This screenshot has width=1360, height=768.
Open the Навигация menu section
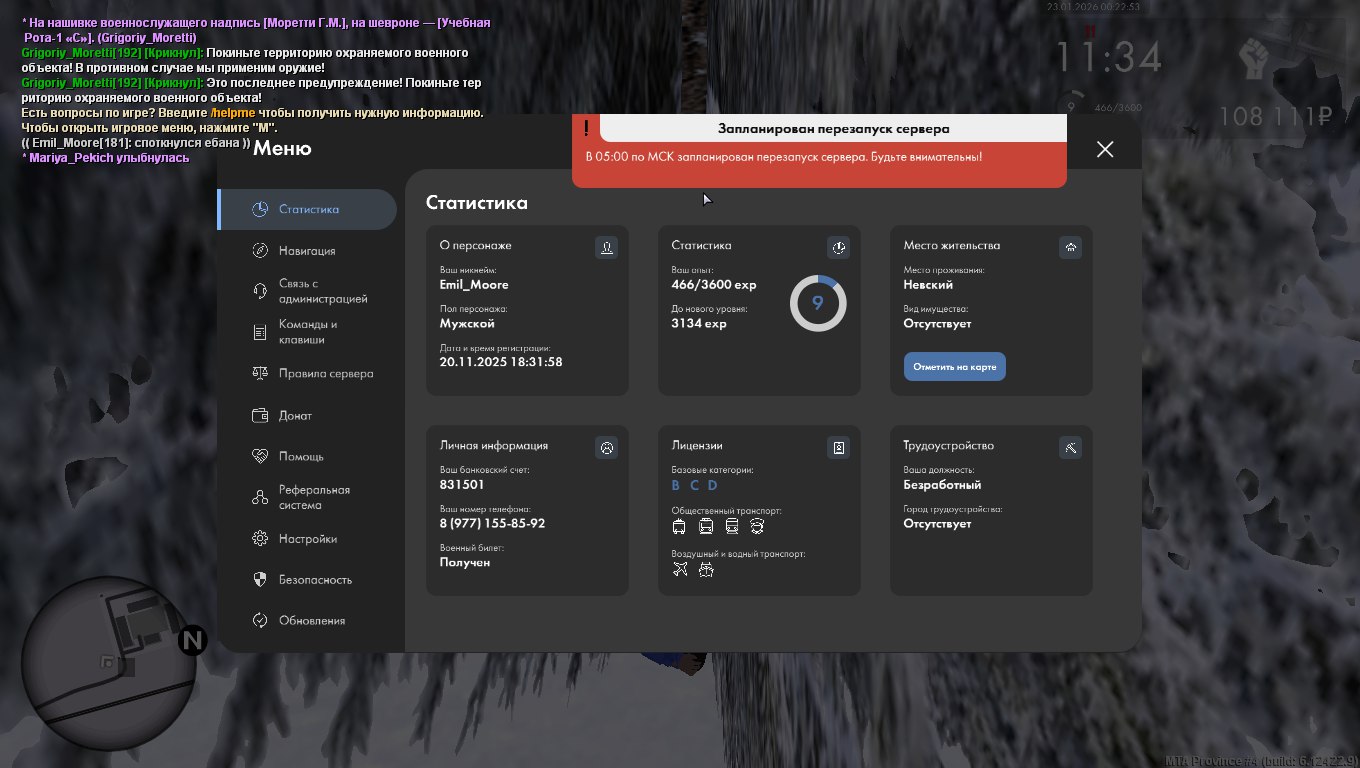tap(308, 251)
